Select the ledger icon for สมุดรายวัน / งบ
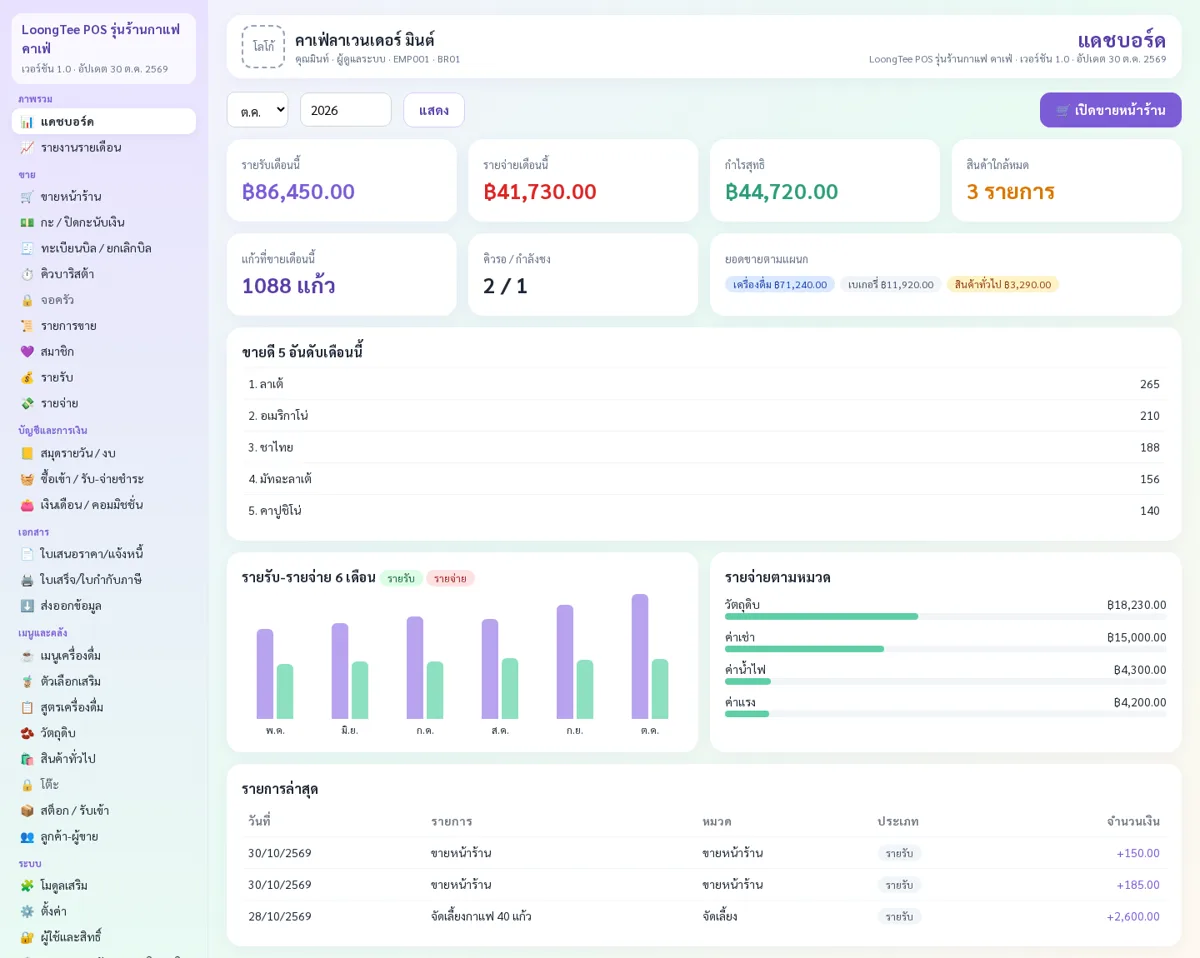This screenshot has height=958, width=1200. [27, 454]
